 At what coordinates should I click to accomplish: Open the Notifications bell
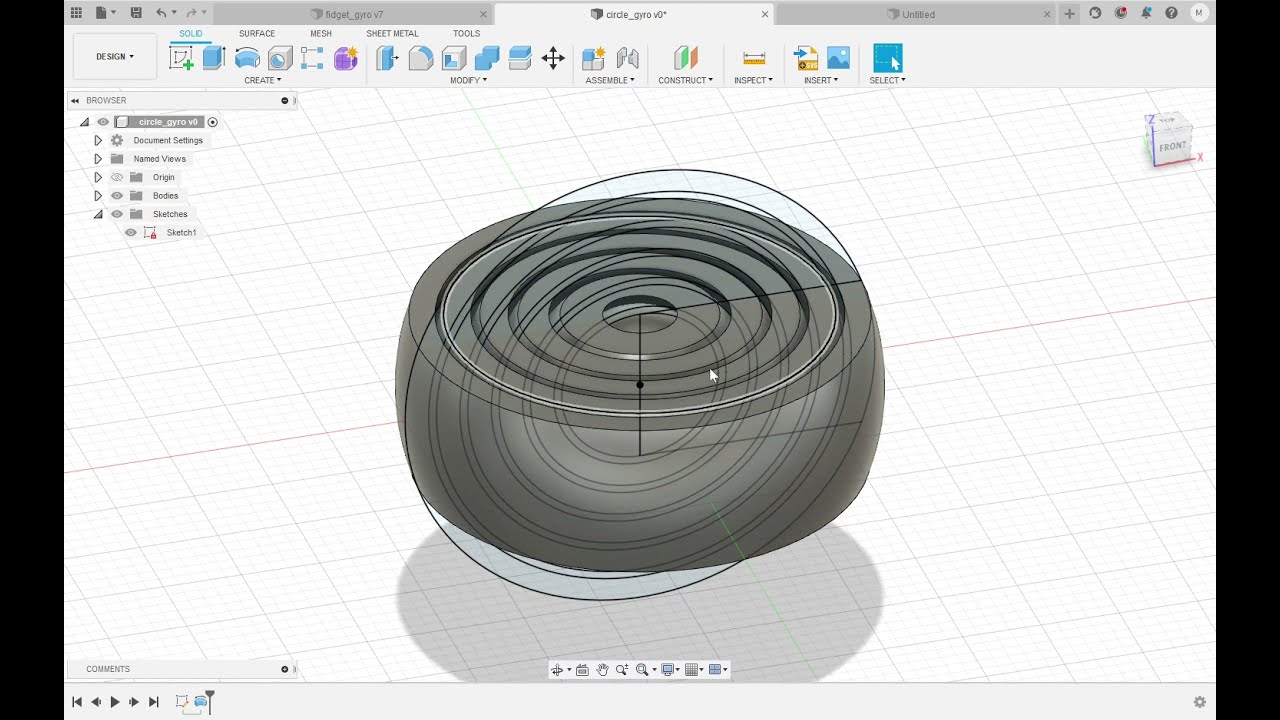pos(1146,13)
